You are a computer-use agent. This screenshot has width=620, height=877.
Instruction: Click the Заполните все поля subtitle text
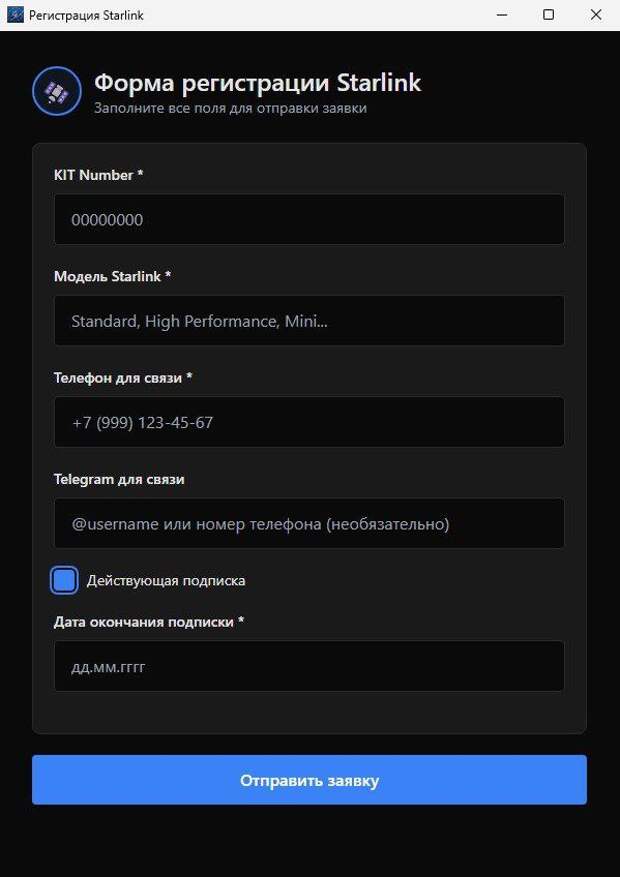pyautogui.click(x=230, y=108)
